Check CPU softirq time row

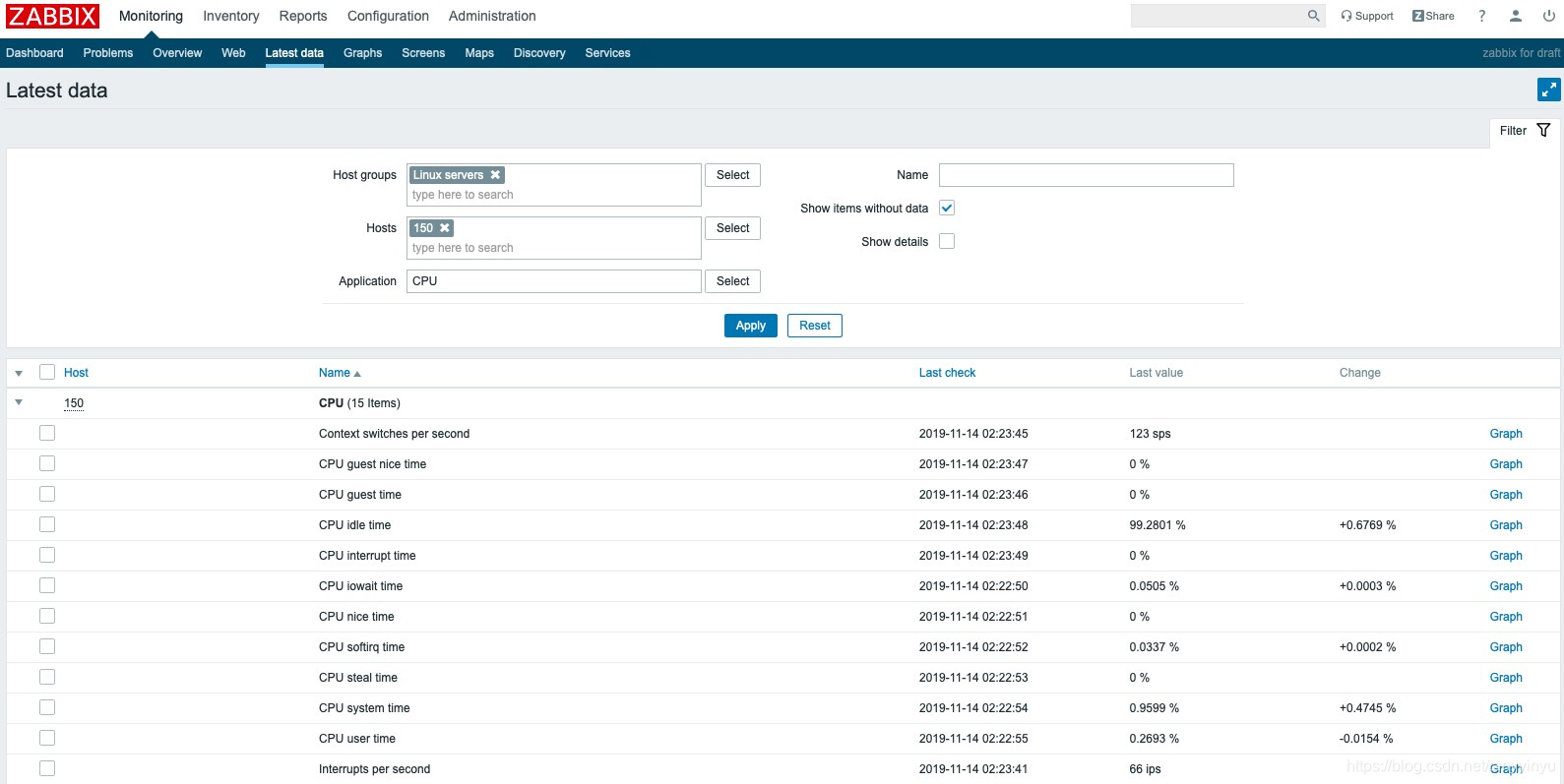tap(47, 646)
